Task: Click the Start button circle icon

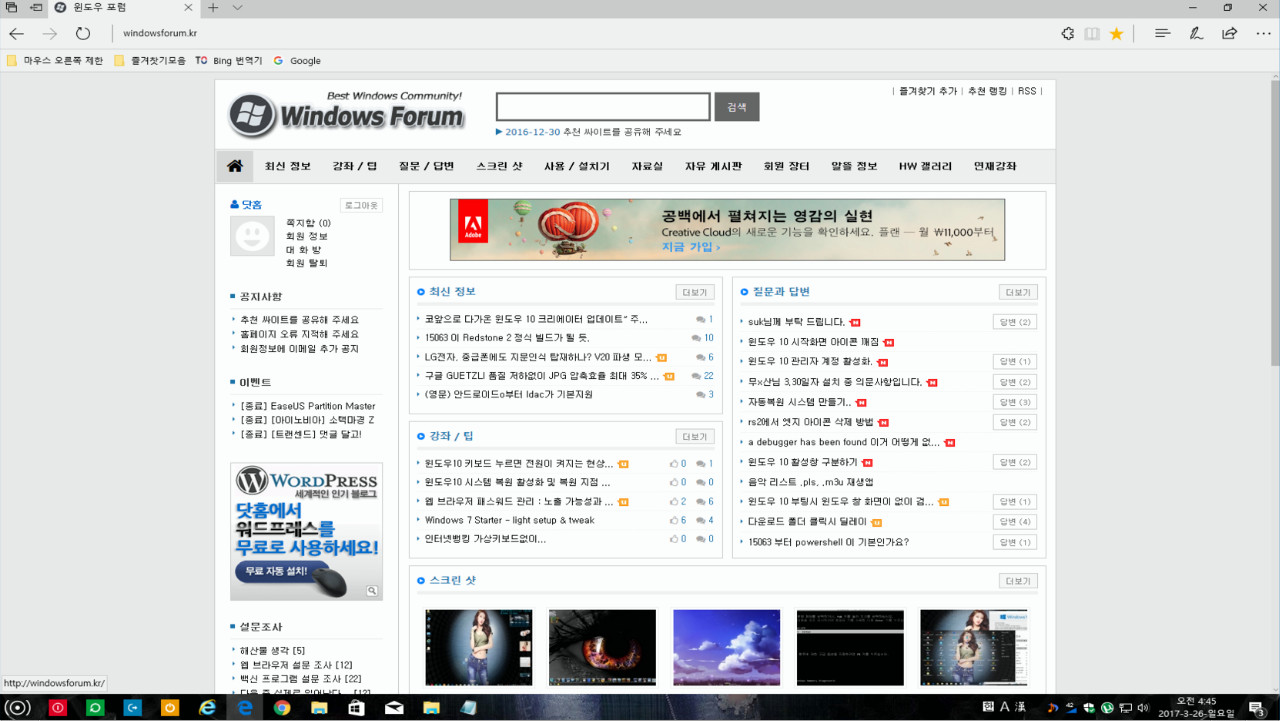Action: 19,708
